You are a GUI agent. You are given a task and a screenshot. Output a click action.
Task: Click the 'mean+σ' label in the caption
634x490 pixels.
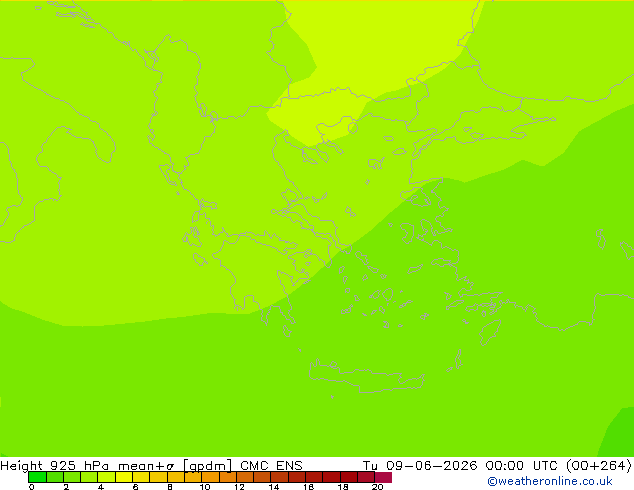(x=146, y=466)
